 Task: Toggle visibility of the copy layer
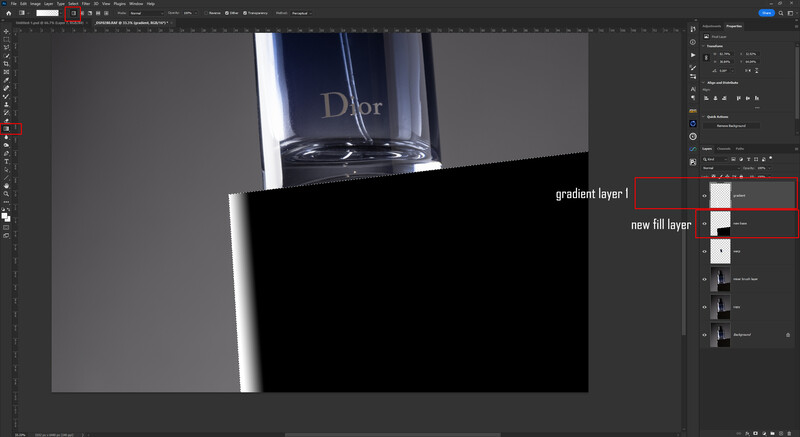705,306
